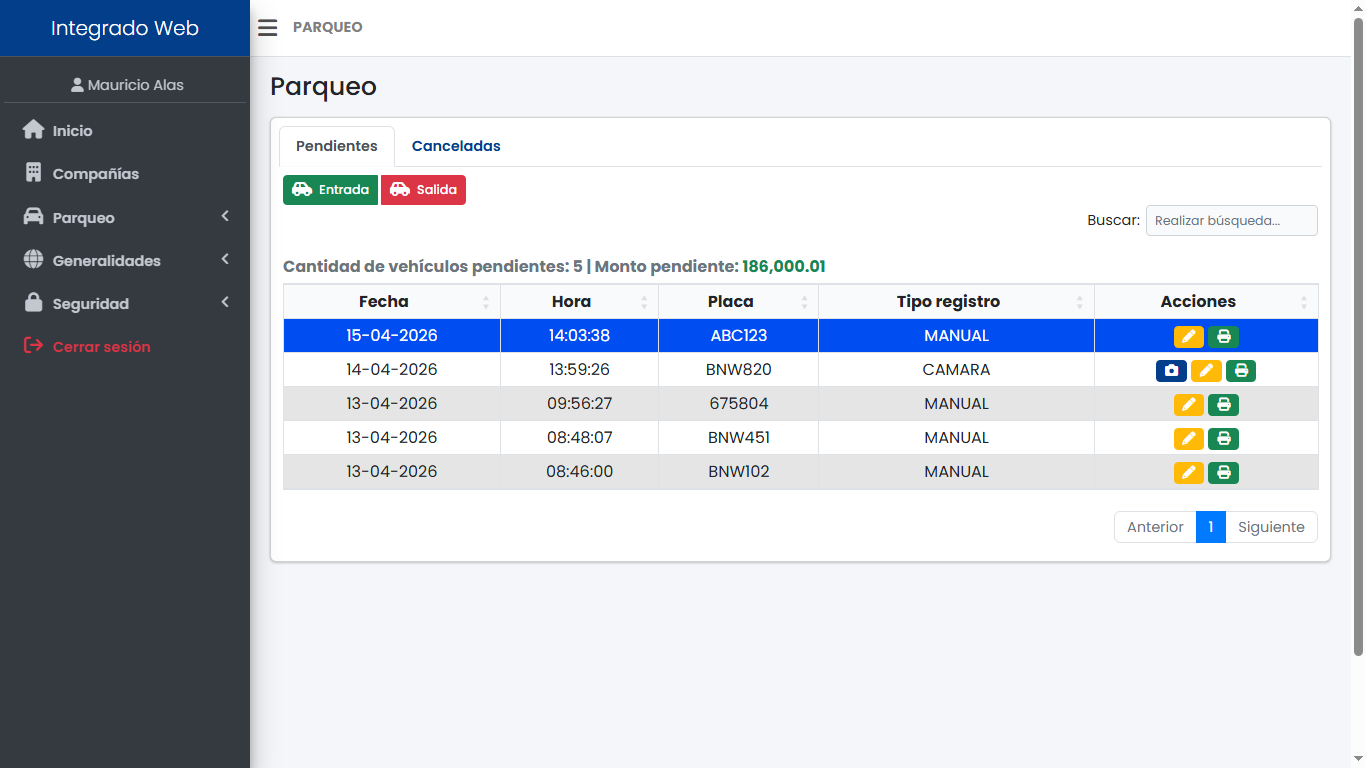
Task: Expand the Generalidades submenu
Action: pos(224,260)
